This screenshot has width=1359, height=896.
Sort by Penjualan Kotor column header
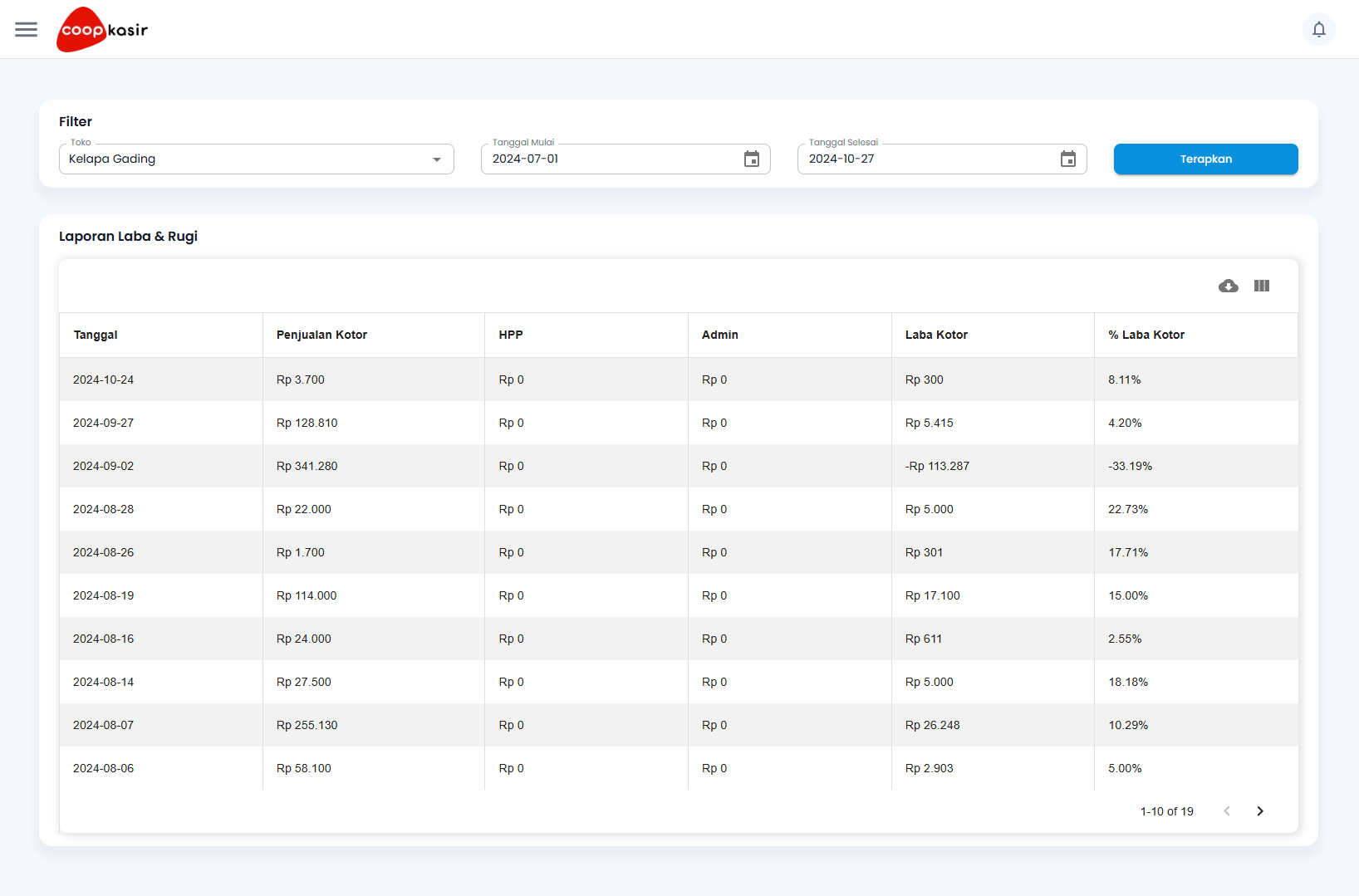[x=321, y=335]
